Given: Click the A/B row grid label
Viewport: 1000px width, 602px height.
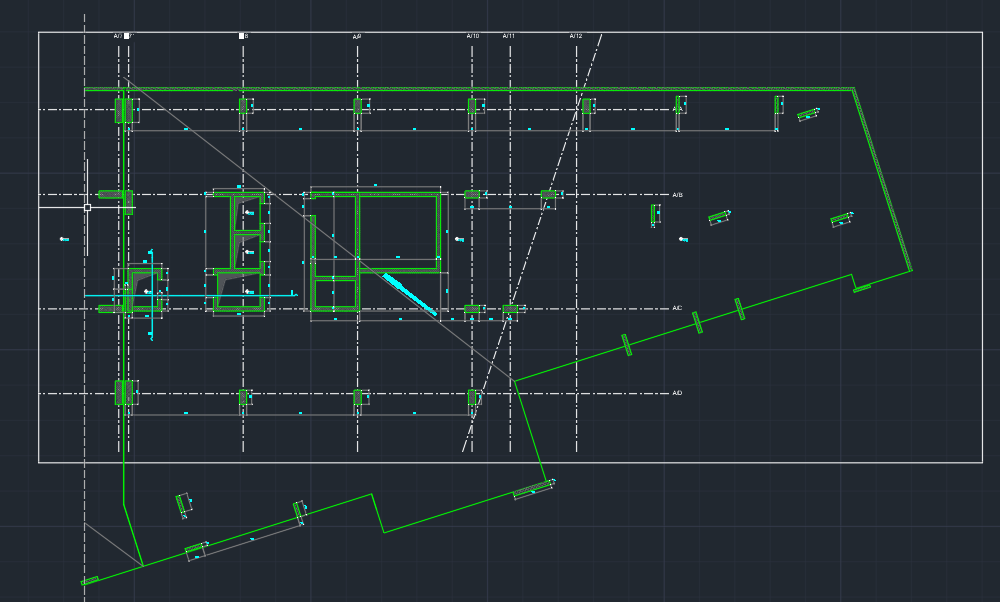Looking at the screenshot, I should [677, 195].
